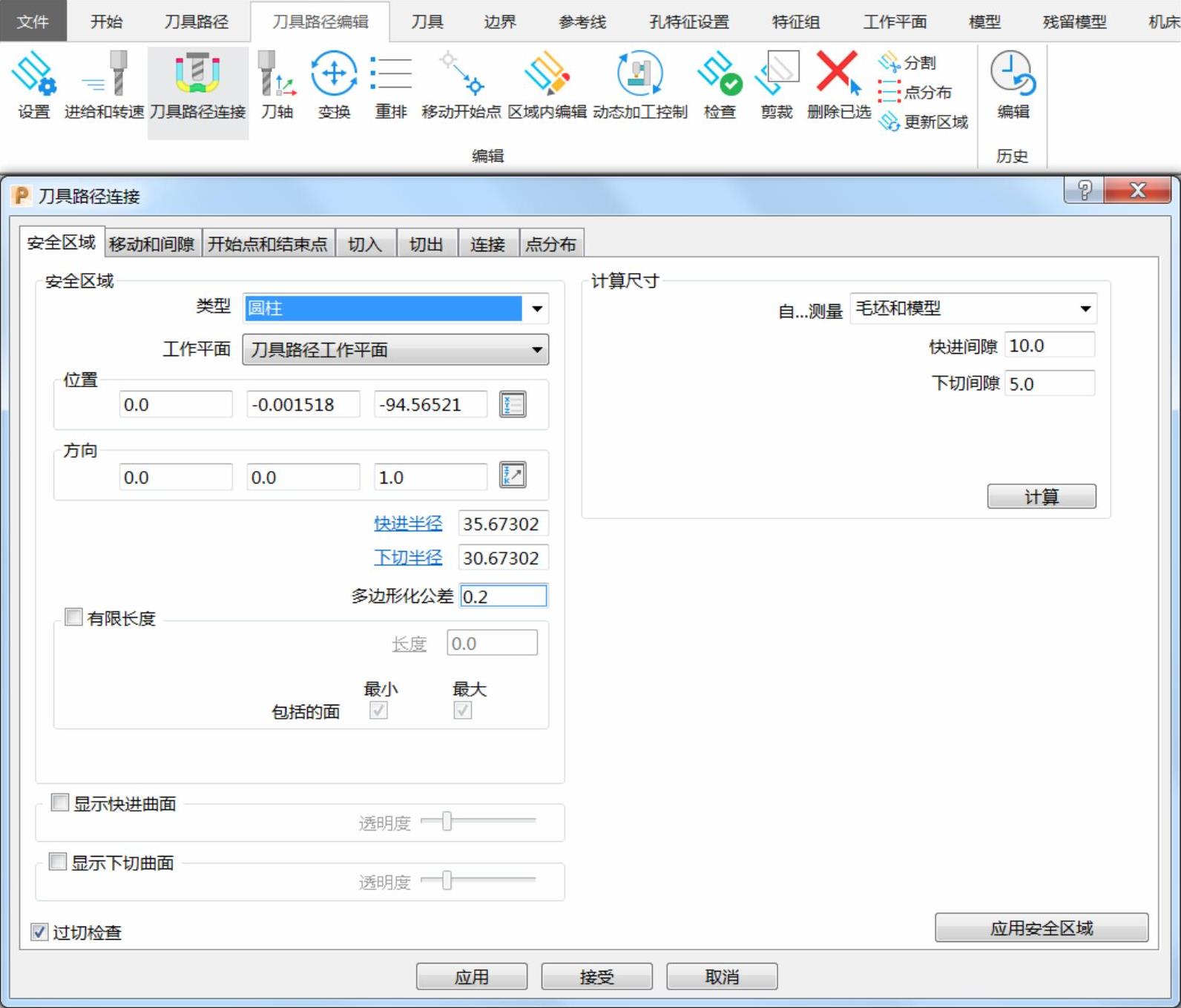The width and height of the screenshot is (1181, 1008).
Task: Open the 工作平面 ribbon tab
Action: pos(895,22)
